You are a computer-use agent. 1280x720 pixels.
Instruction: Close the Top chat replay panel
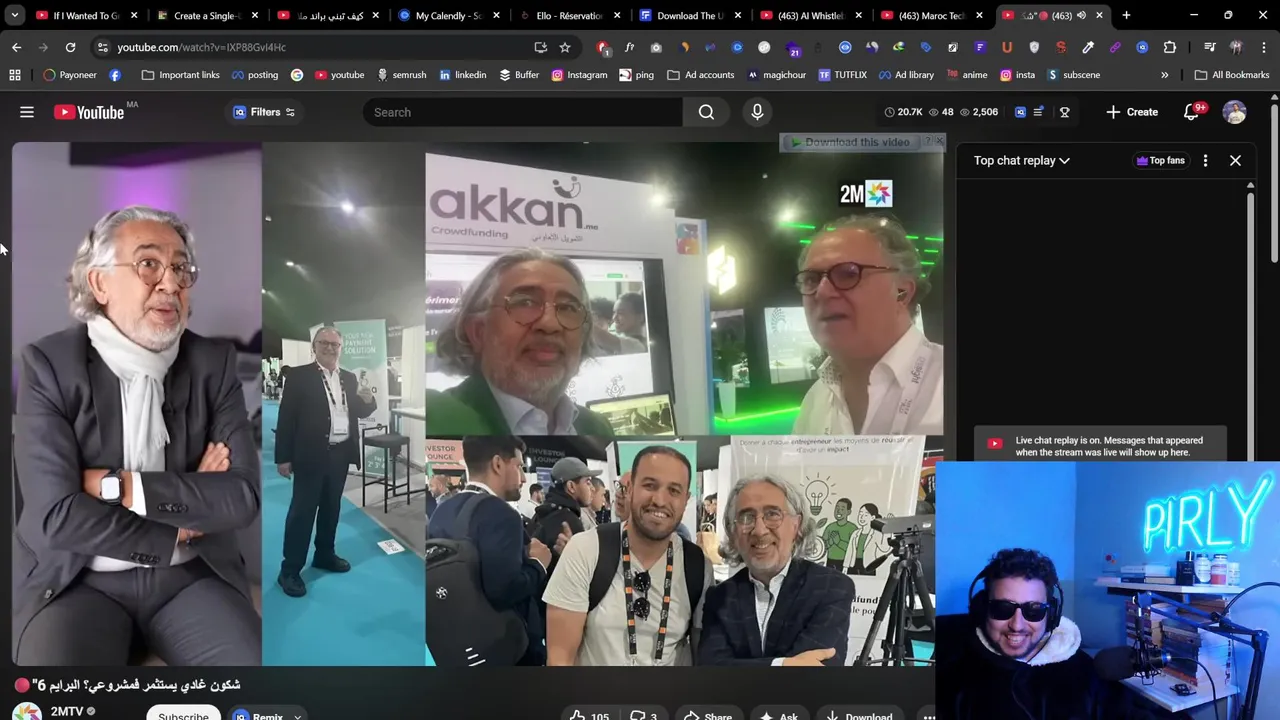coord(1235,160)
